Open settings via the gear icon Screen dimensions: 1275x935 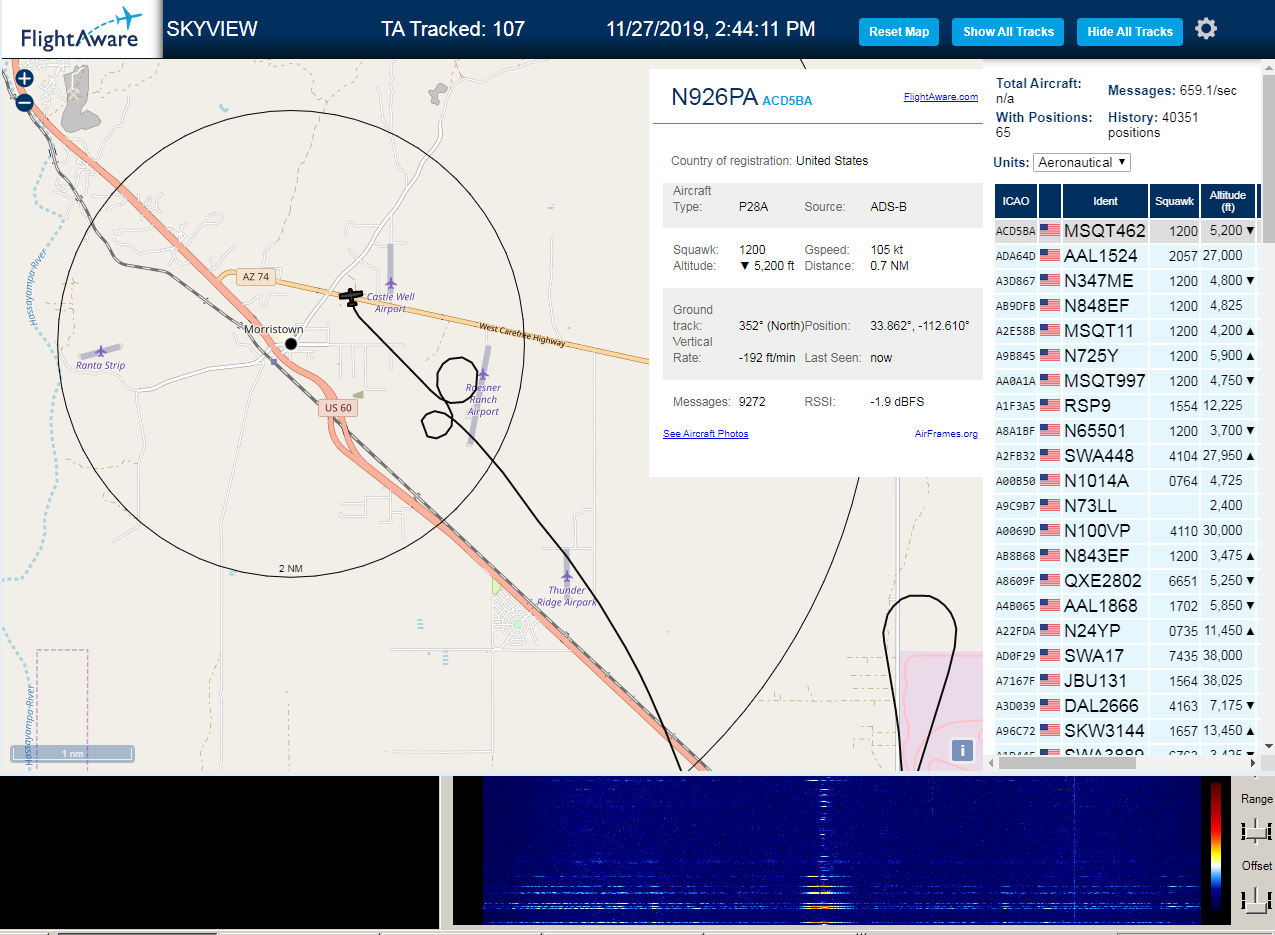(x=1206, y=29)
